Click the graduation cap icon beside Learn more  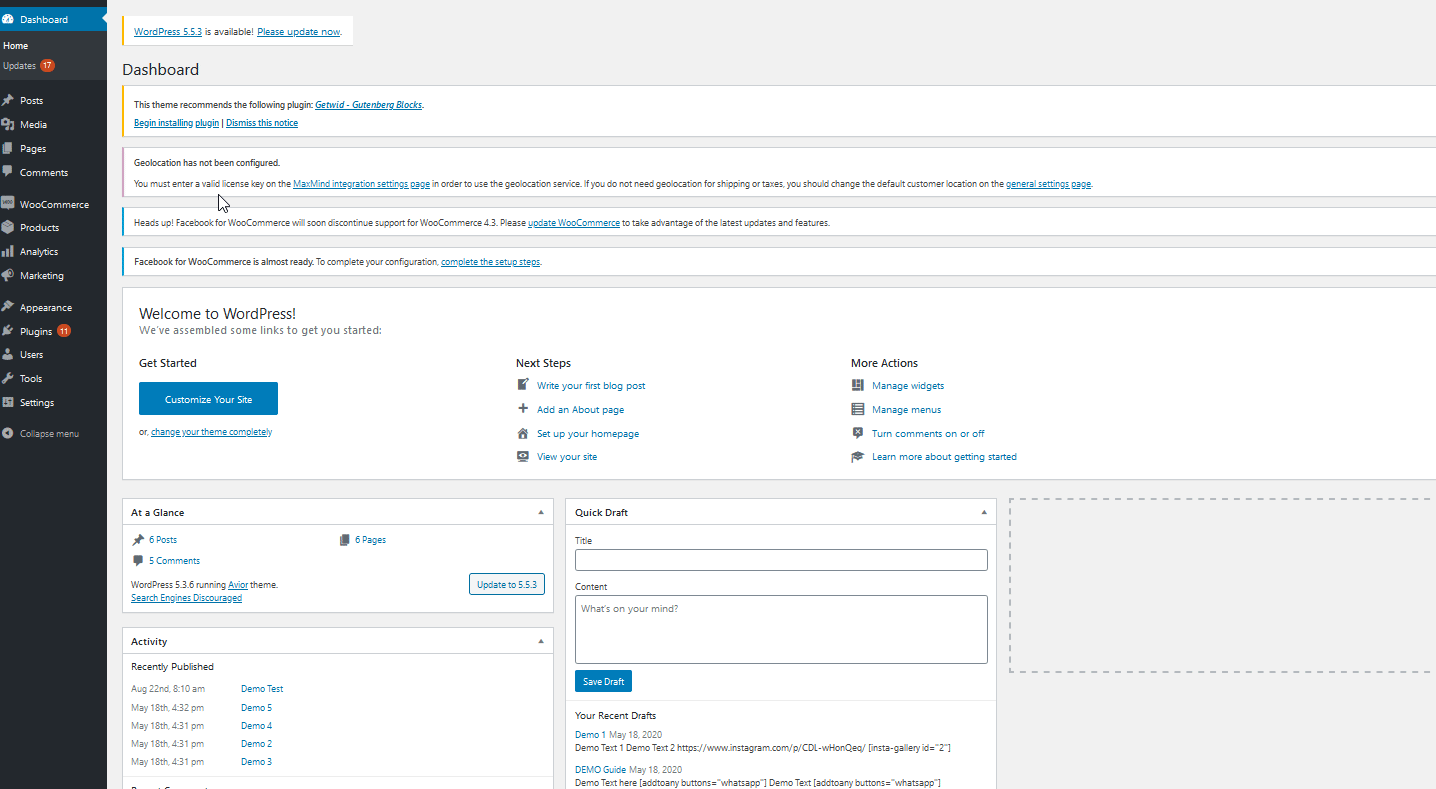pos(857,456)
